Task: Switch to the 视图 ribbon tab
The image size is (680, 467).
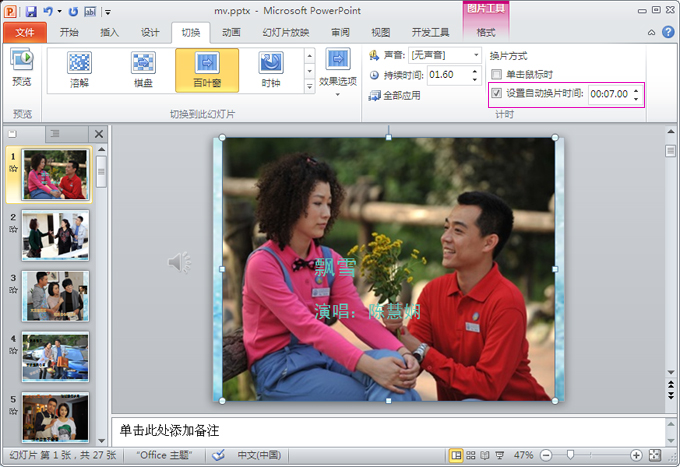Action: [381, 33]
